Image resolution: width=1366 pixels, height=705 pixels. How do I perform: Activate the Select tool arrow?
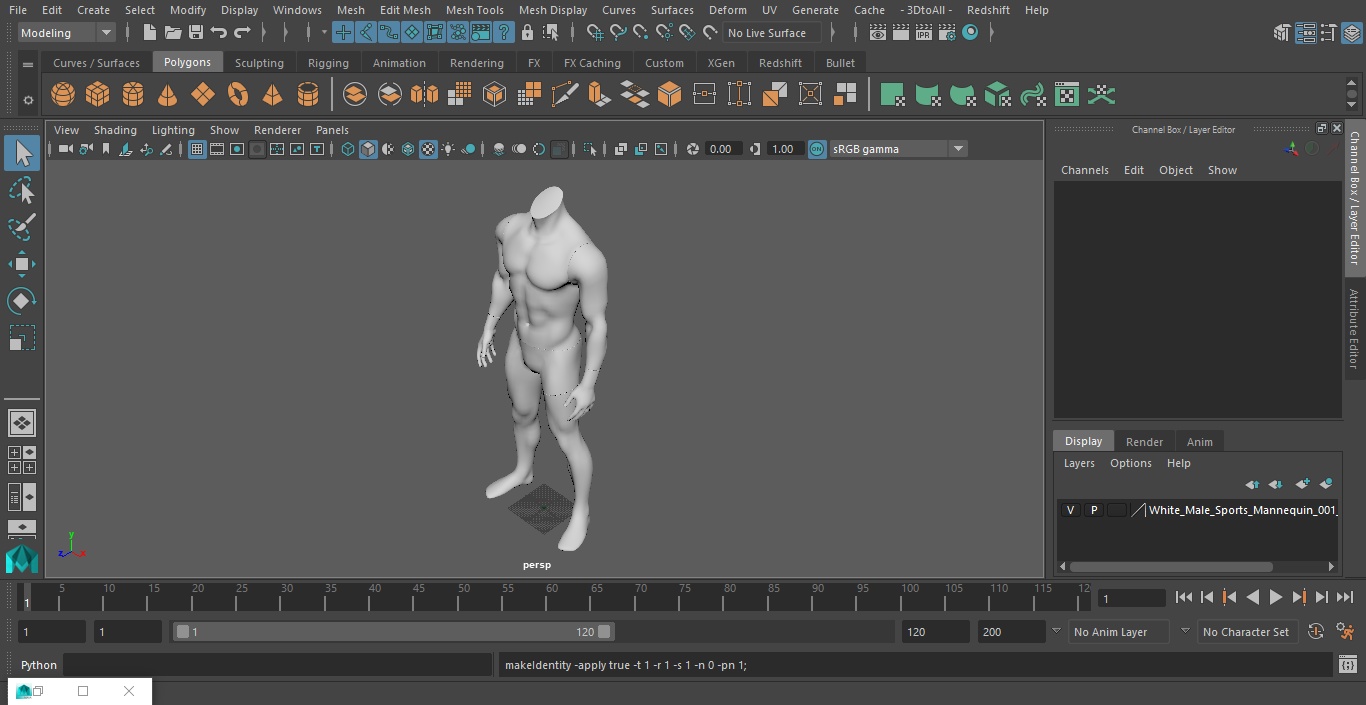[x=22, y=153]
